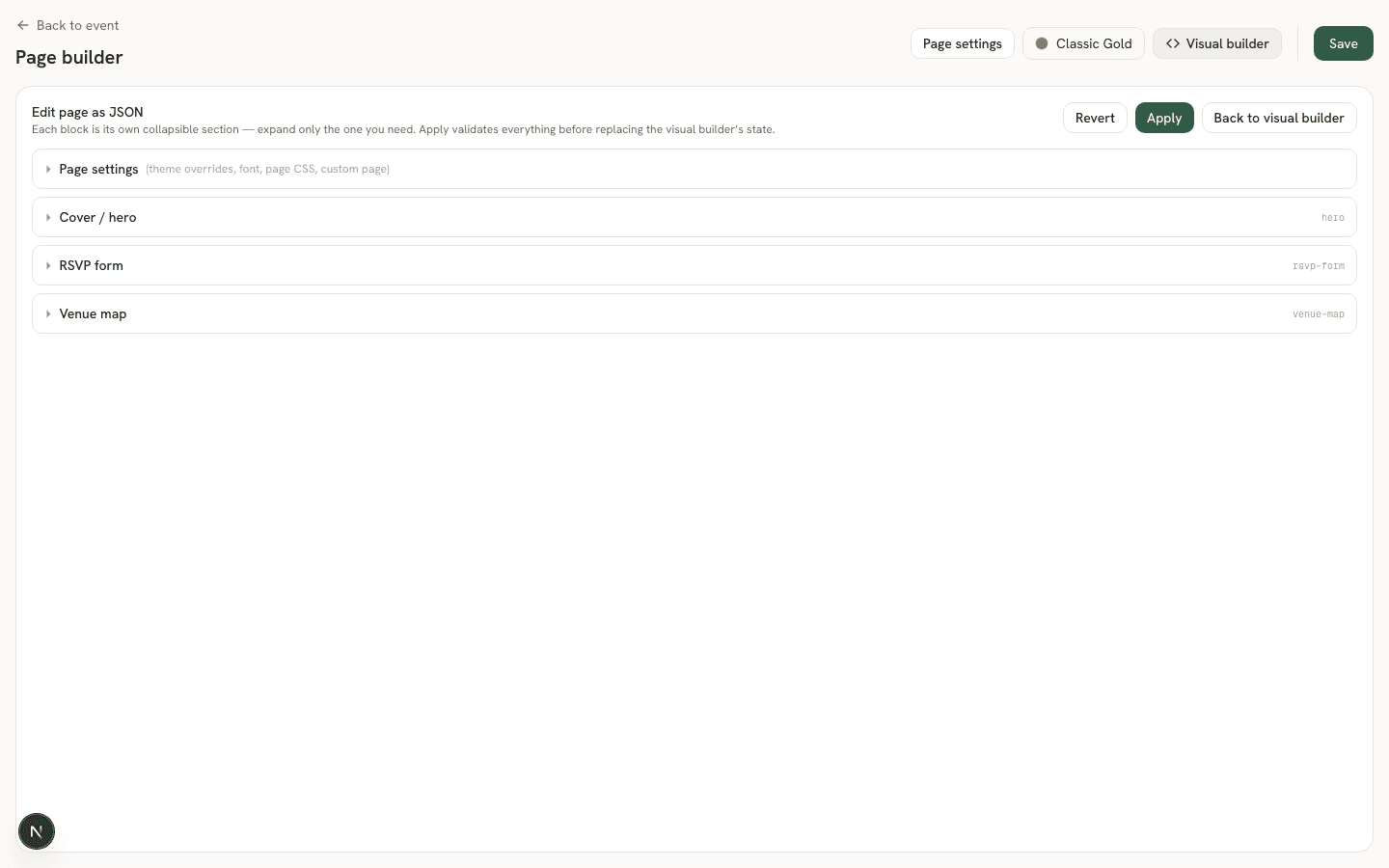Click the Cover / hero section title
Viewport: 1389px width, 868px height.
[x=97, y=217]
